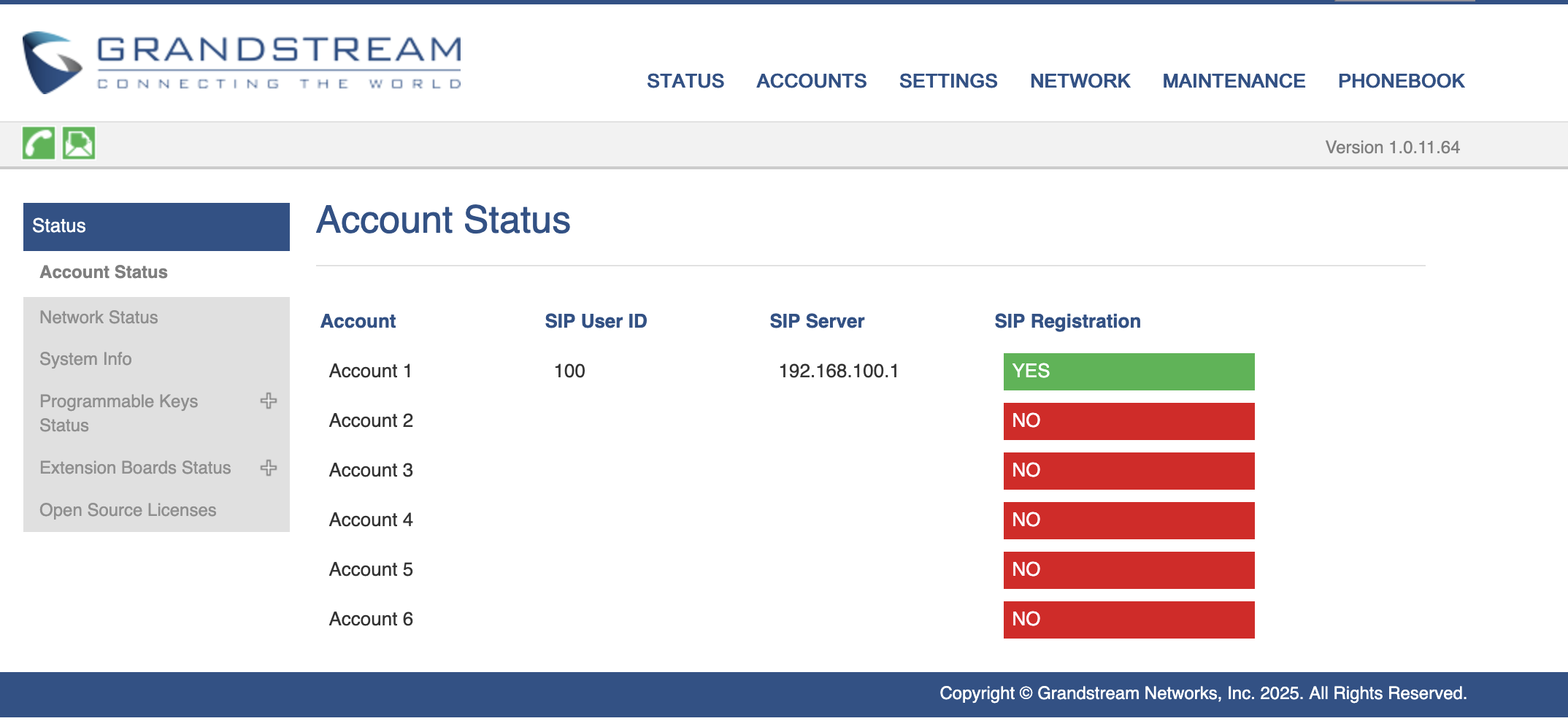
Task: Expand Programmable Keys Status with plus icon
Action: 269,401
